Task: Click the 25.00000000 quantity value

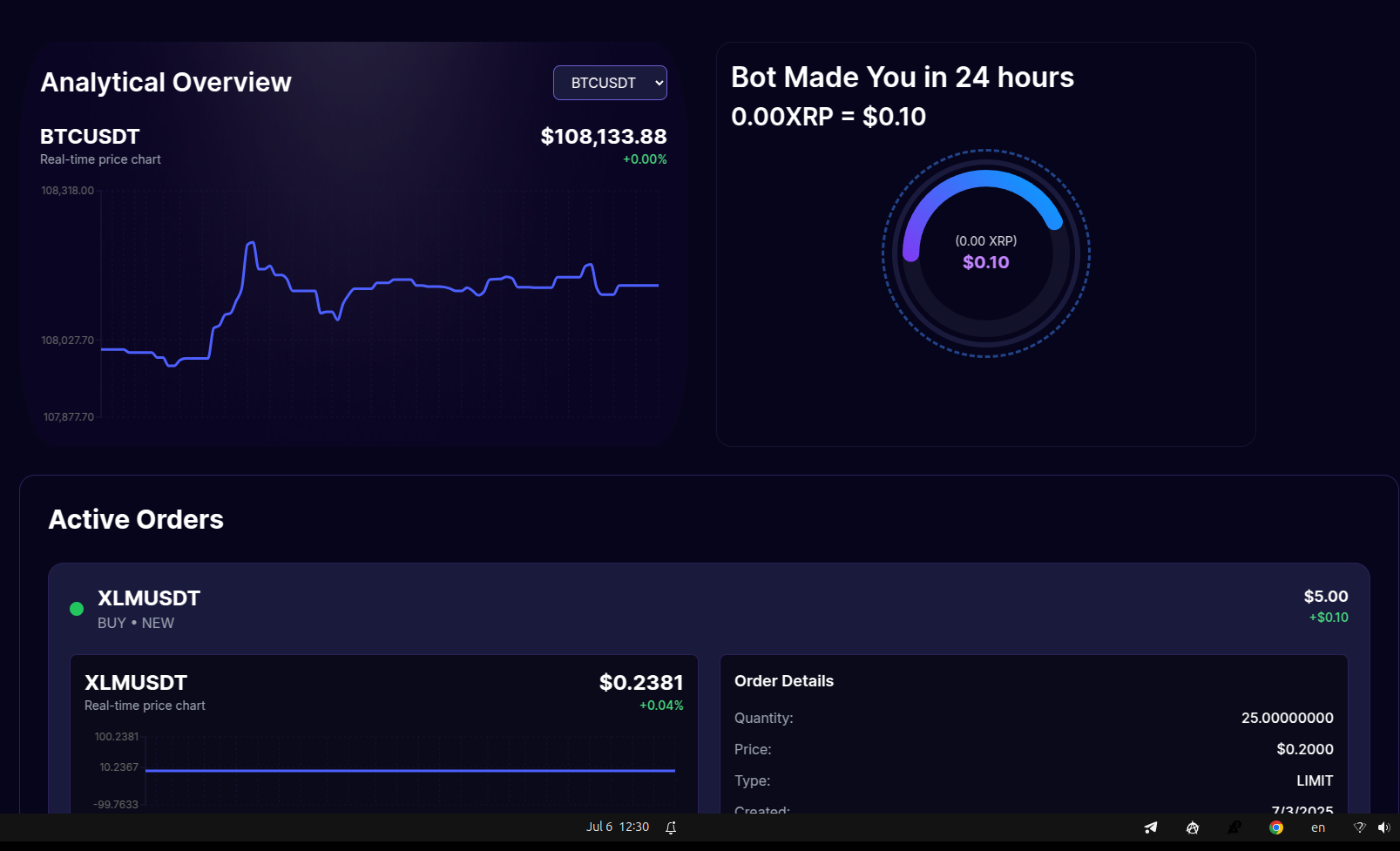Action: coord(1288,718)
